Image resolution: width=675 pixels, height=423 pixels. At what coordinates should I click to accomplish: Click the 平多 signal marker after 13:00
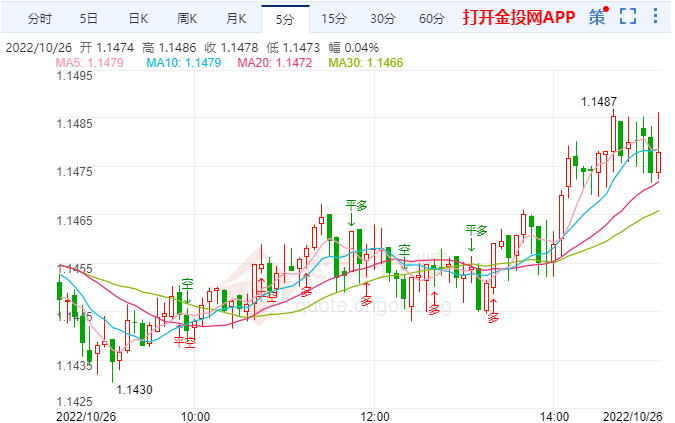click(476, 230)
